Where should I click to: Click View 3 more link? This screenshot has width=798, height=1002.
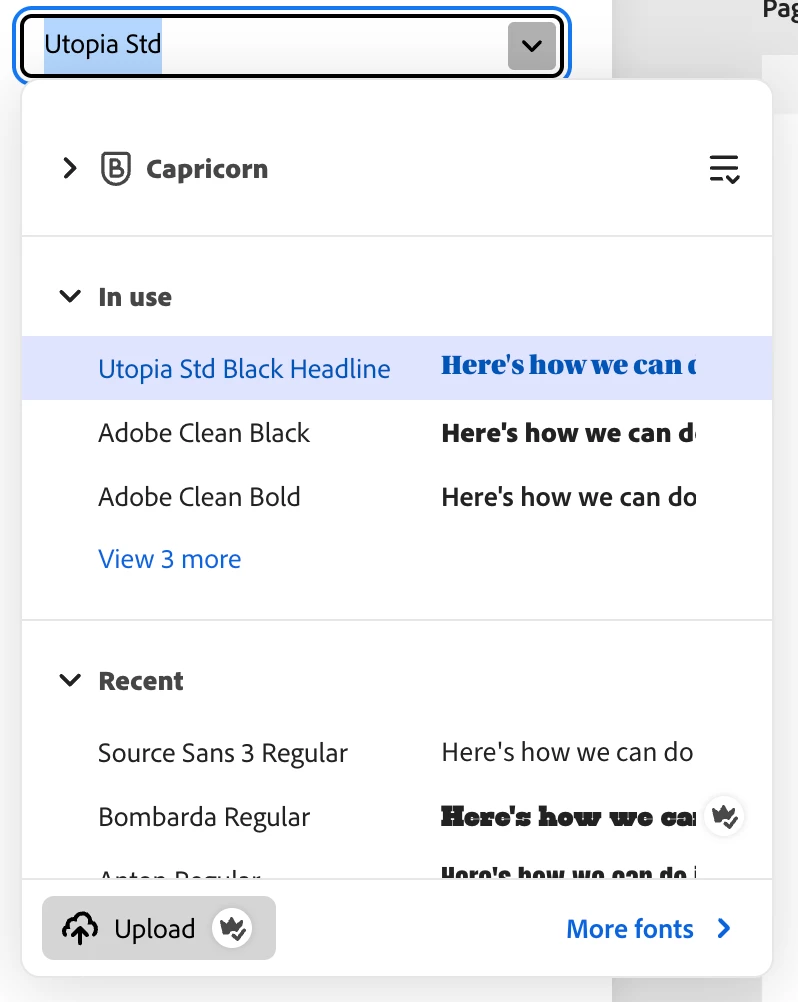click(170, 559)
